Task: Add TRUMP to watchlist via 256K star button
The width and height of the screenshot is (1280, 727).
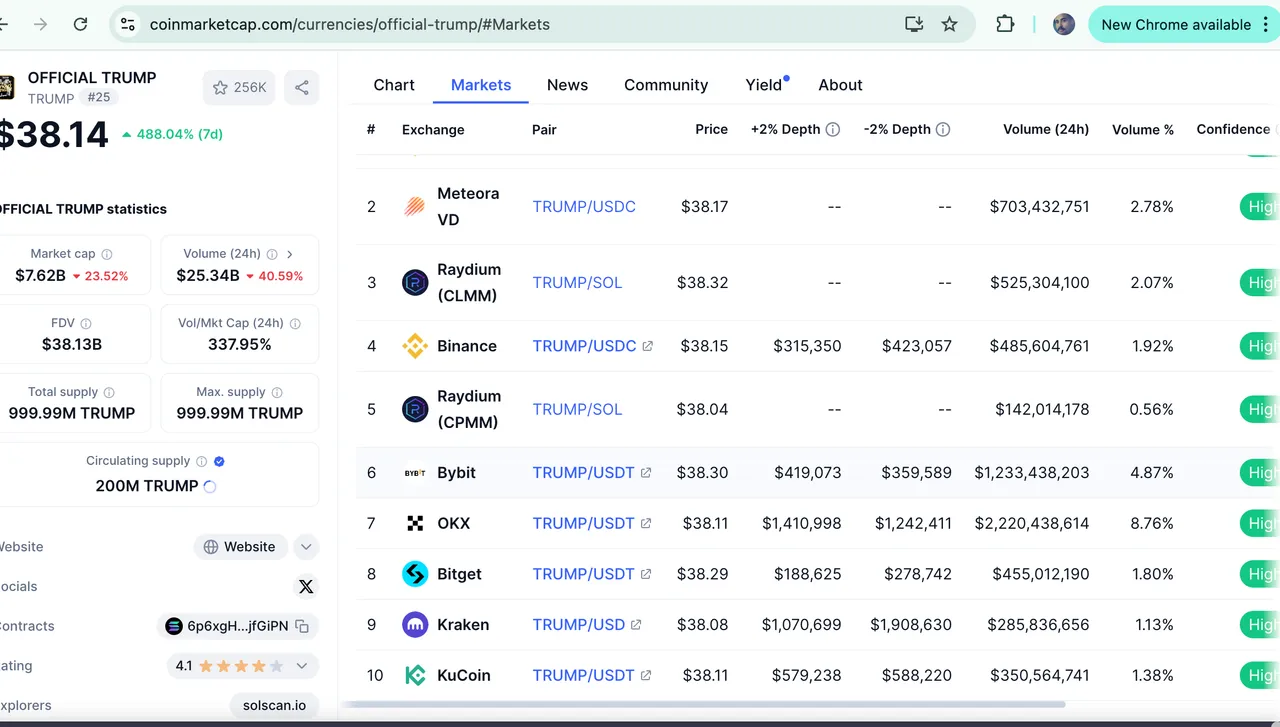Action: tap(240, 87)
